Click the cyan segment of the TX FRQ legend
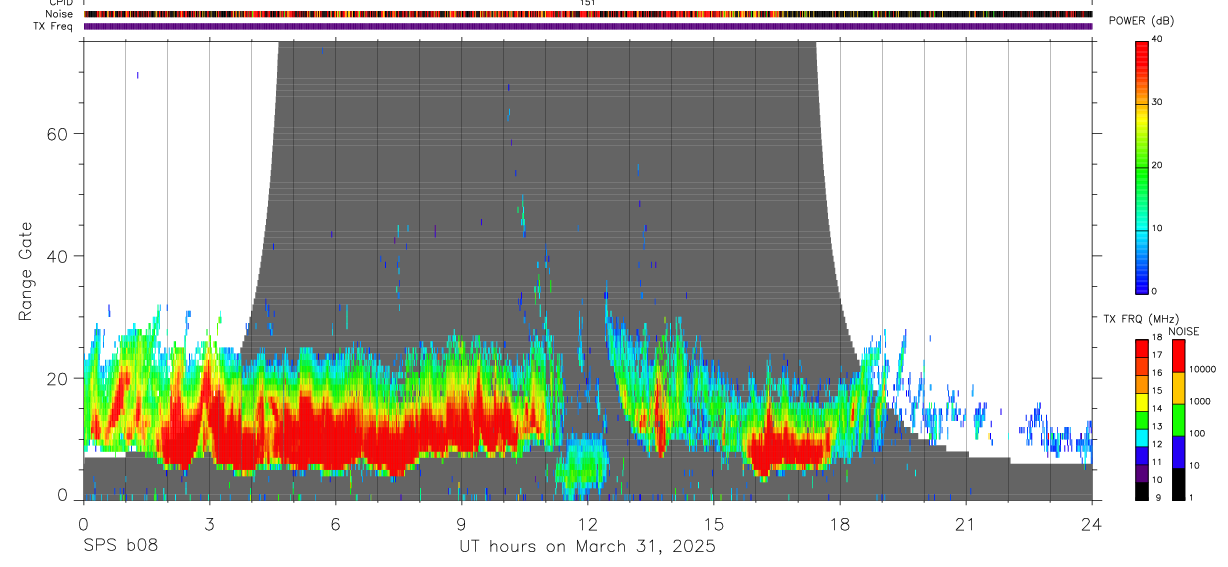The image size is (1228, 567). (x=1142, y=437)
